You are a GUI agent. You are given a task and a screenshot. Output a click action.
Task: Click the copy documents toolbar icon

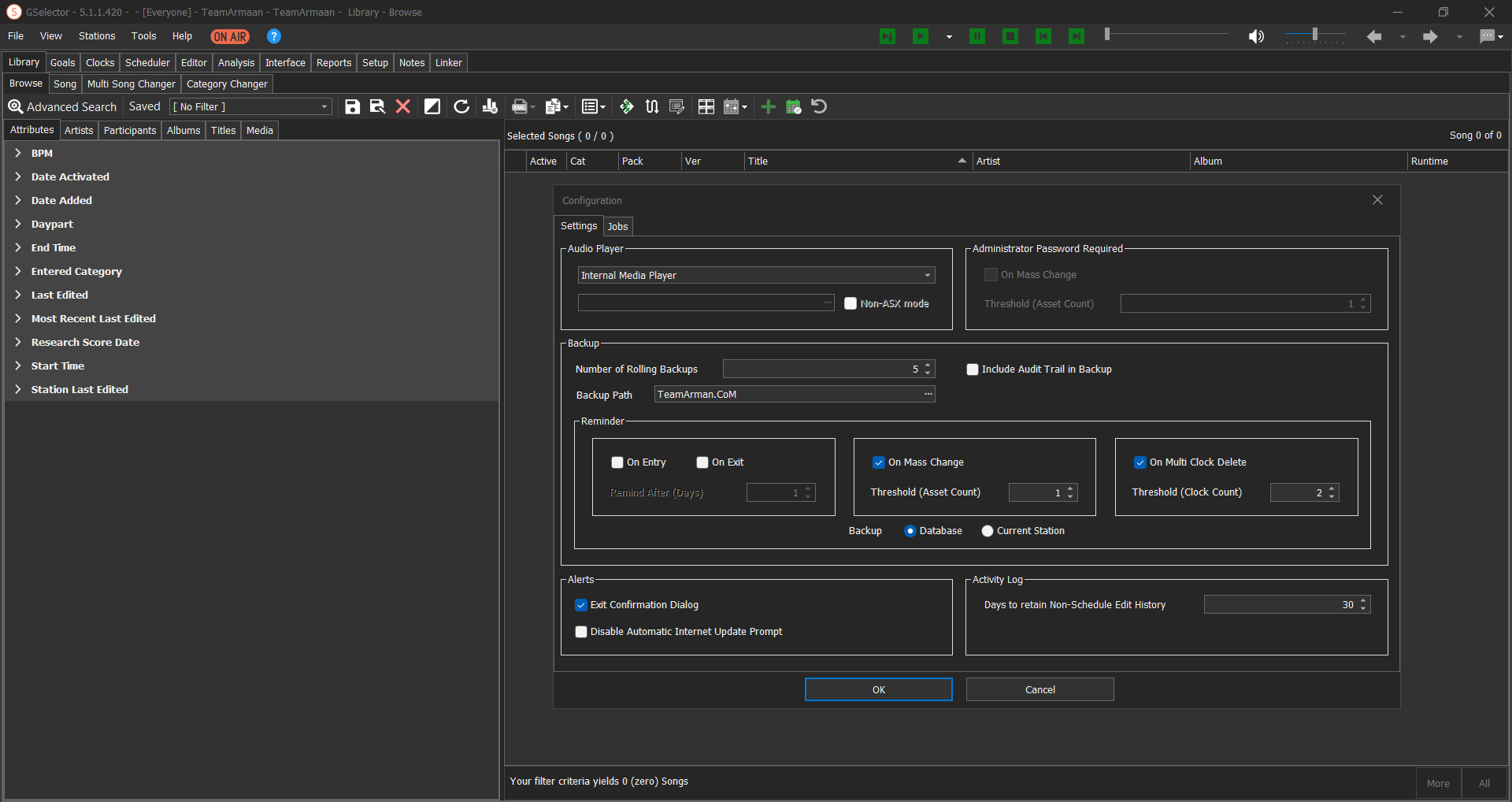pos(553,106)
